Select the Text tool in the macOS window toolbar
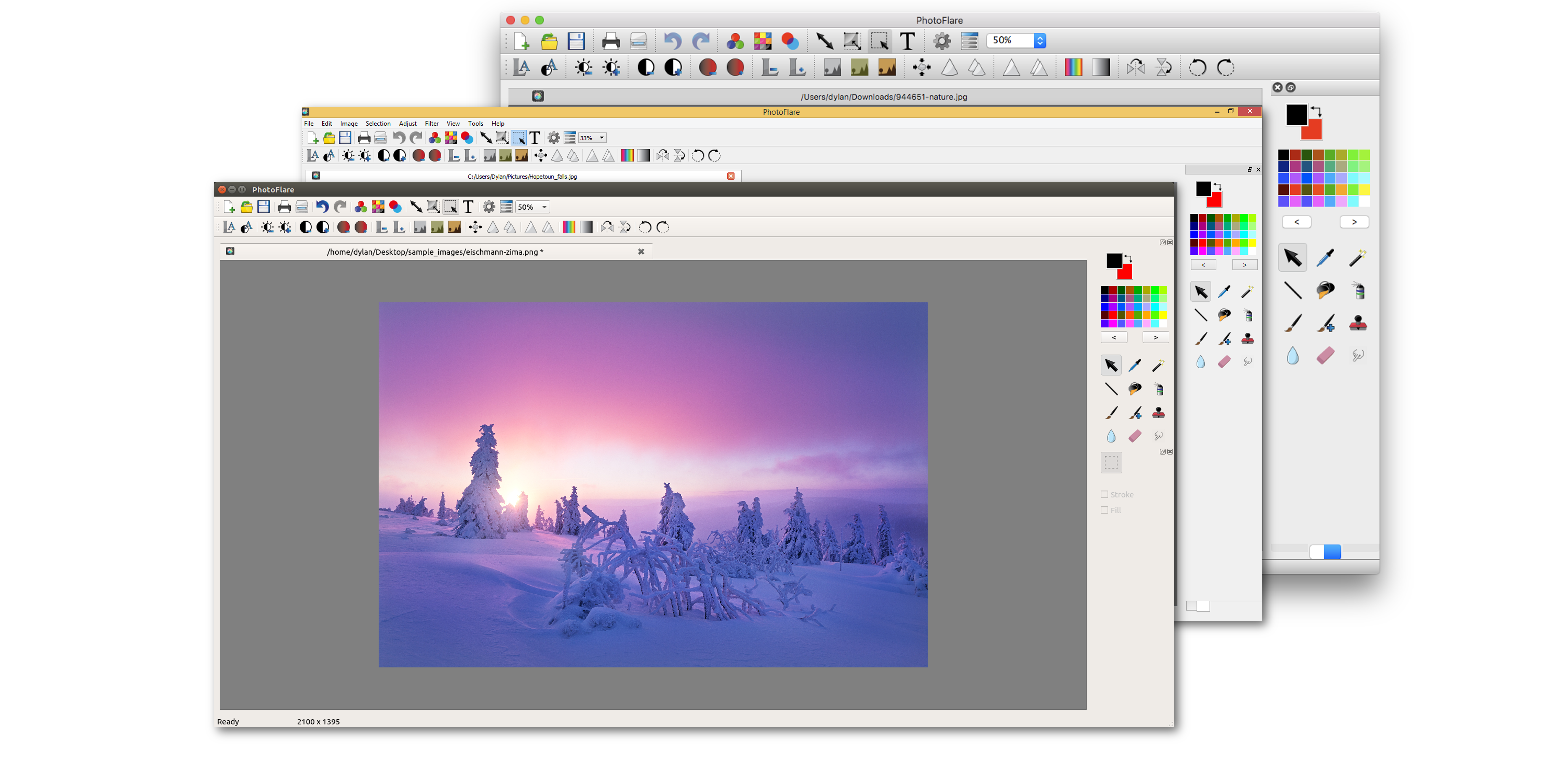 (x=907, y=41)
